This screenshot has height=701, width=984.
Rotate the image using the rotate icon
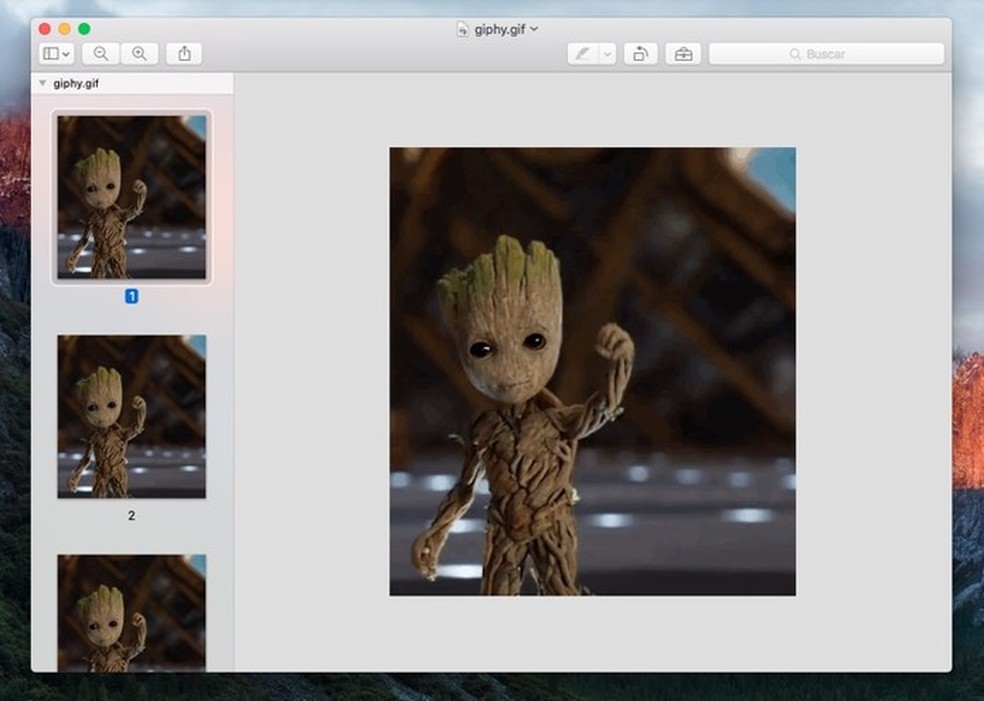point(640,53)
